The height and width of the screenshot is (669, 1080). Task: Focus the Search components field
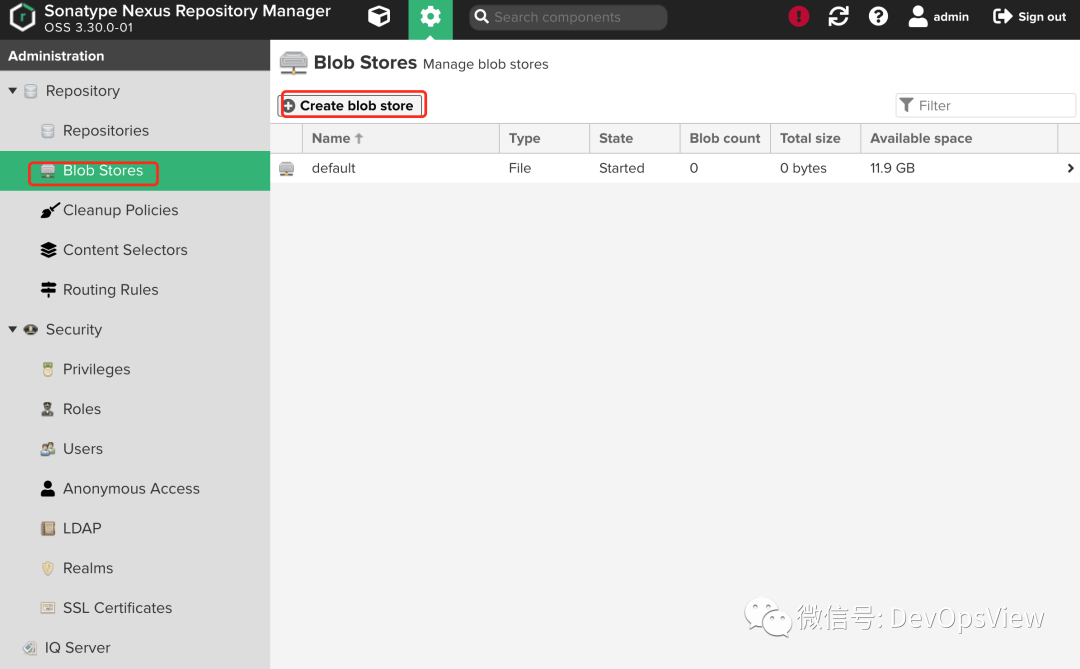(568, 17)
